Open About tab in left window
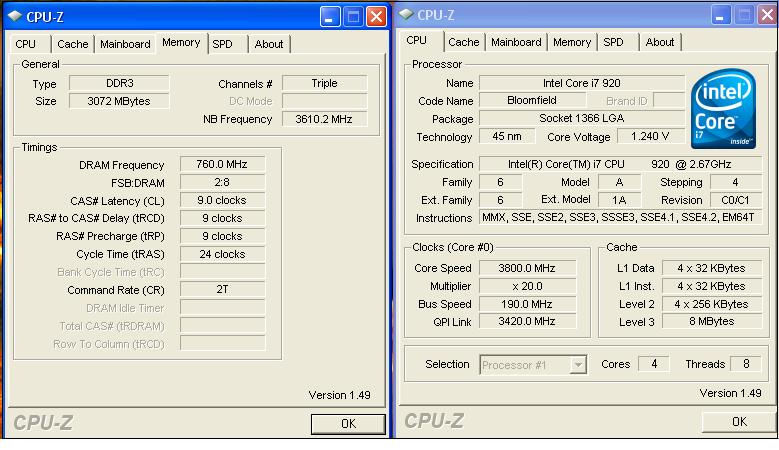This screenshot has height=450, width=779. (x=269, y=44)
